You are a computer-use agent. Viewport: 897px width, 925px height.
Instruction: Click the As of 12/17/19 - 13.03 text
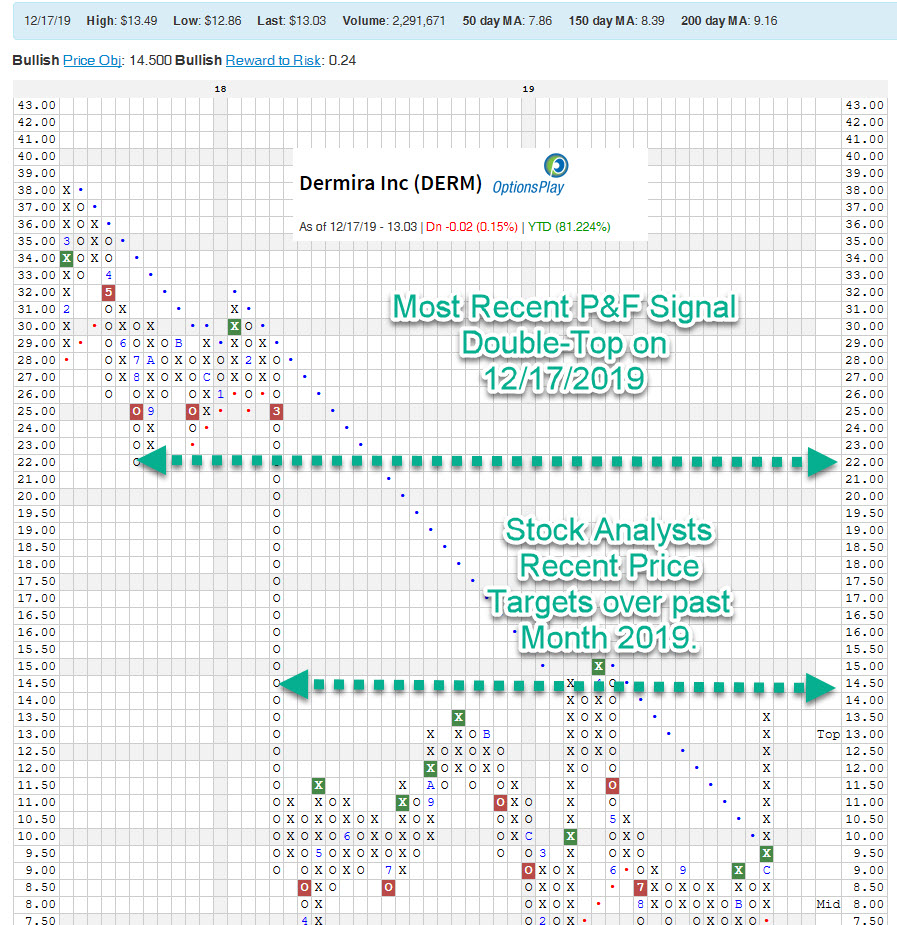click(x=358, y=227)
